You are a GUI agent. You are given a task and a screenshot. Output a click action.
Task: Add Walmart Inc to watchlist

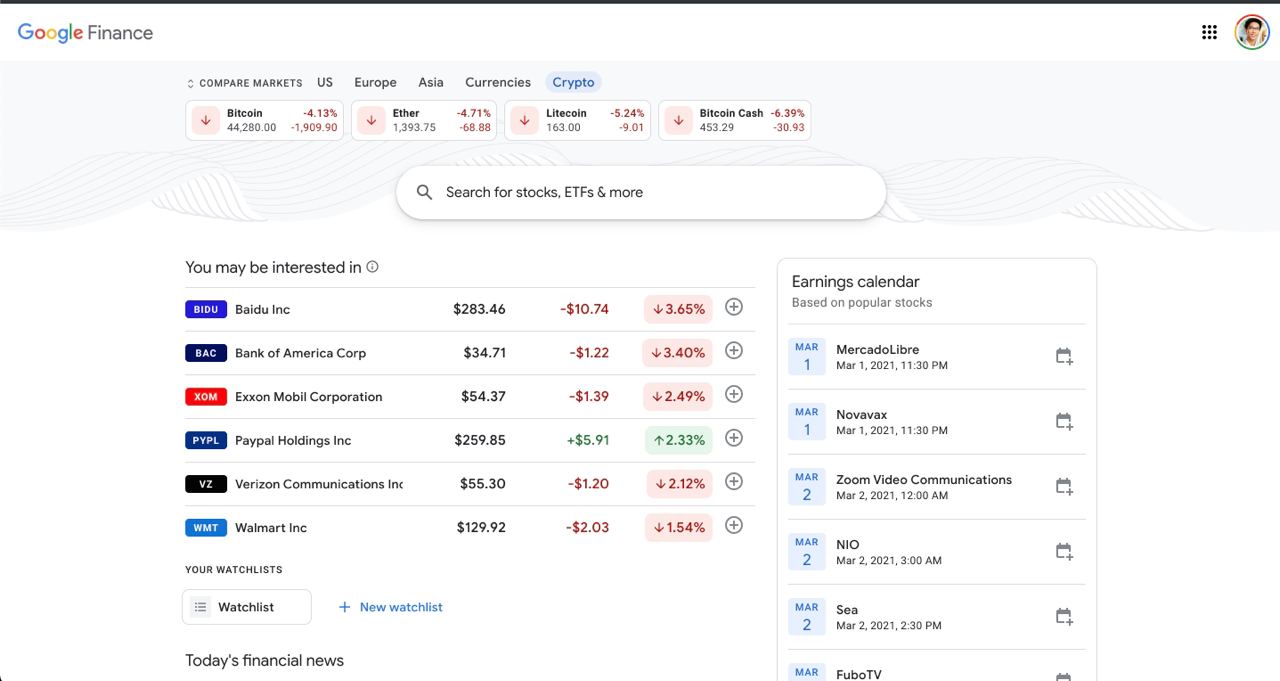[x=734, y=525]
